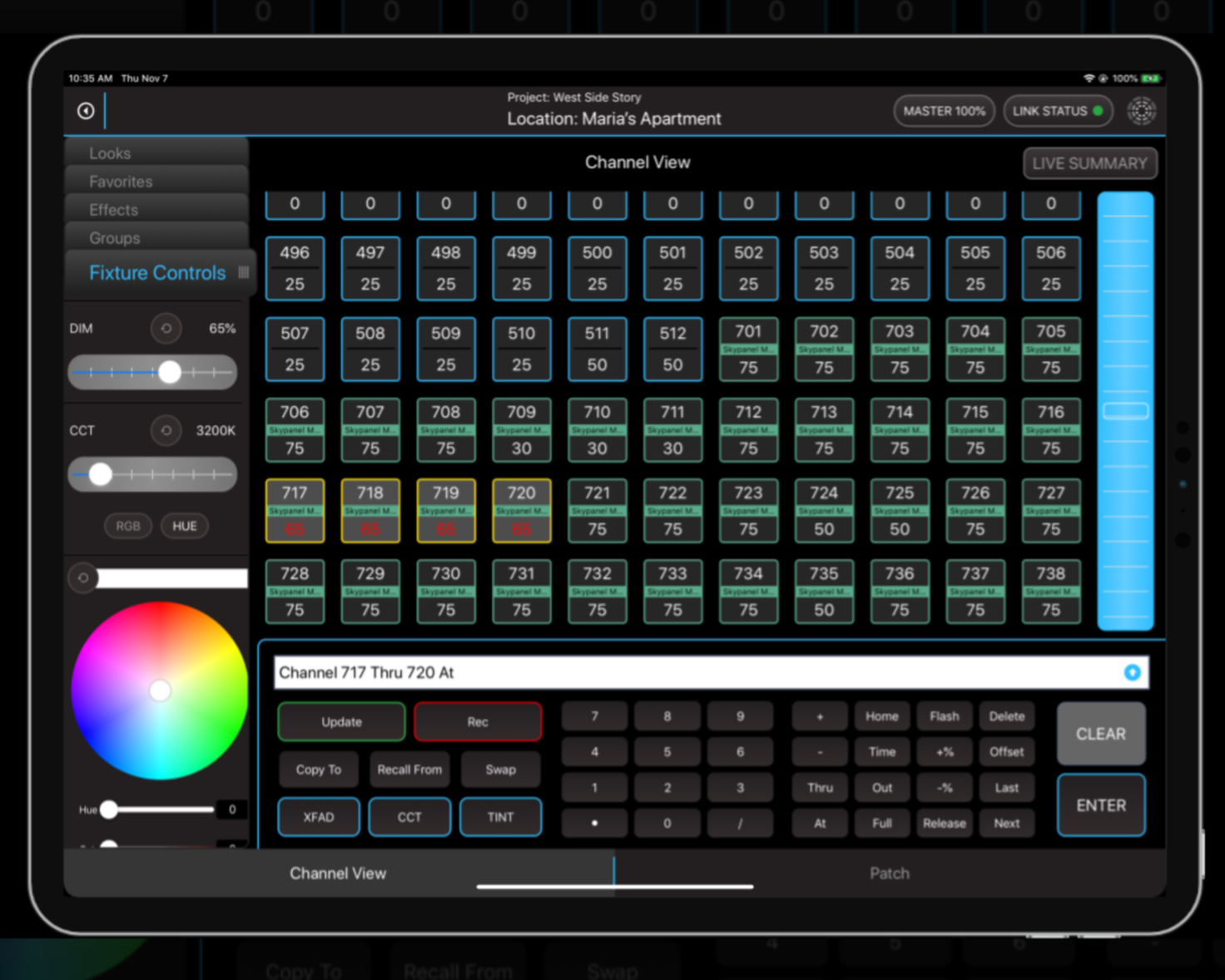Tap the grip handle next to Fixture Controls
Image resolution: width=1225 pixels, height=980 pixels.
click(243, 272)
